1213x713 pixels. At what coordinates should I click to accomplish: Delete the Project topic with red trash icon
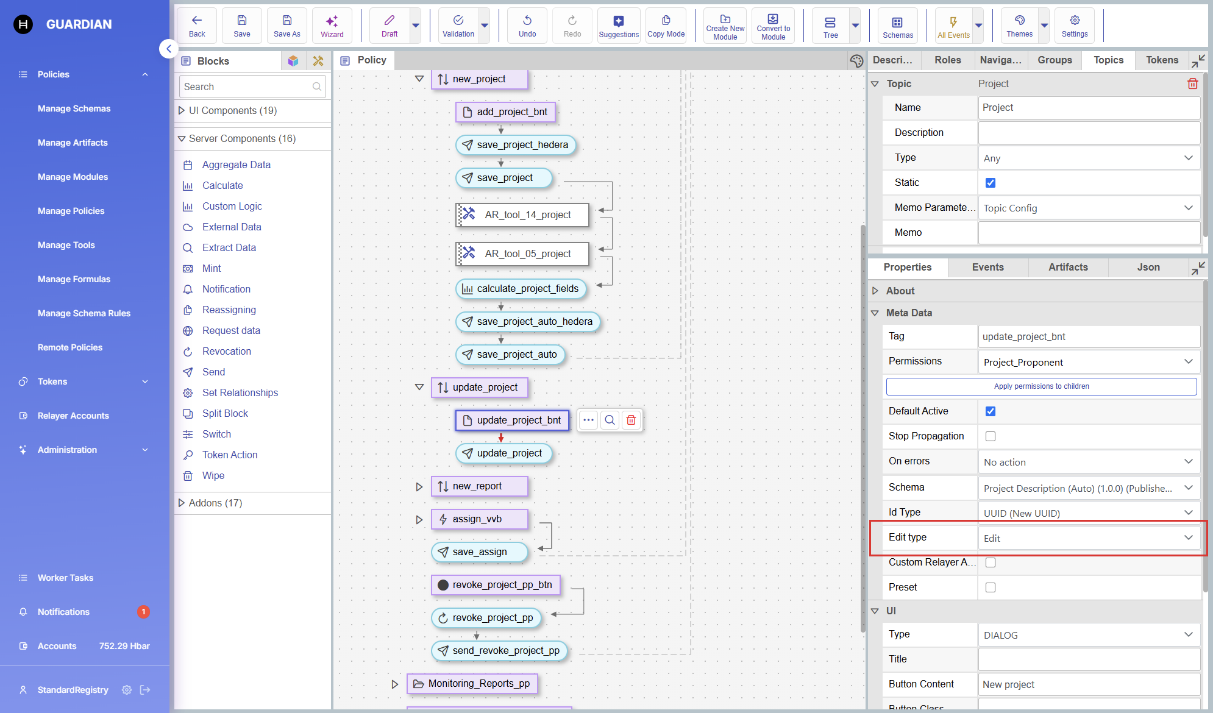tap(1192, 84)
